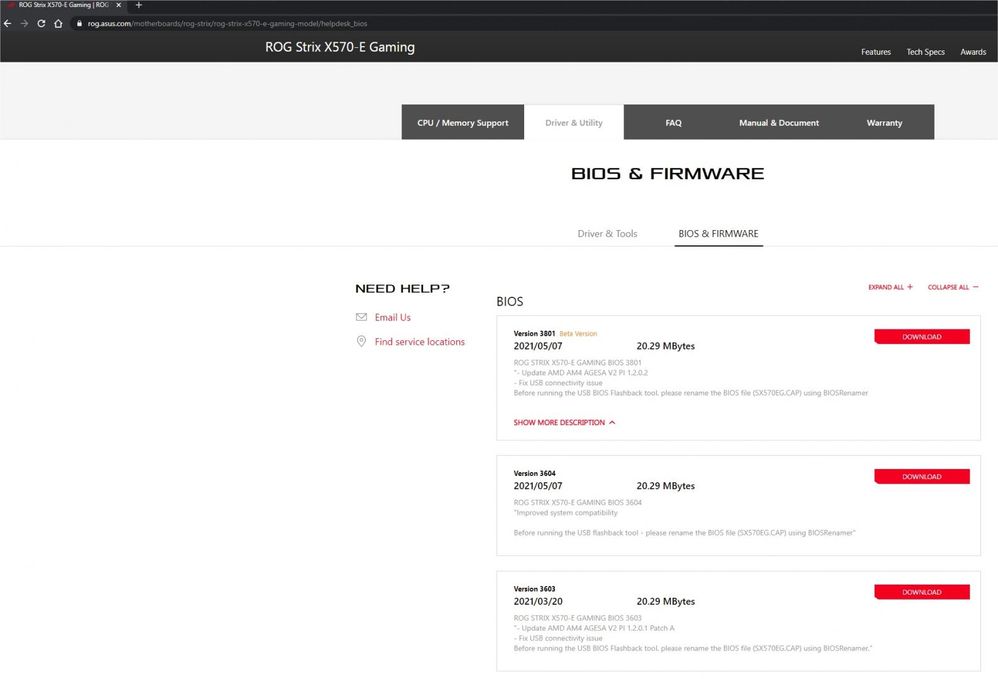Open the Features page link
998x679 pixels.
click(876, 52)
